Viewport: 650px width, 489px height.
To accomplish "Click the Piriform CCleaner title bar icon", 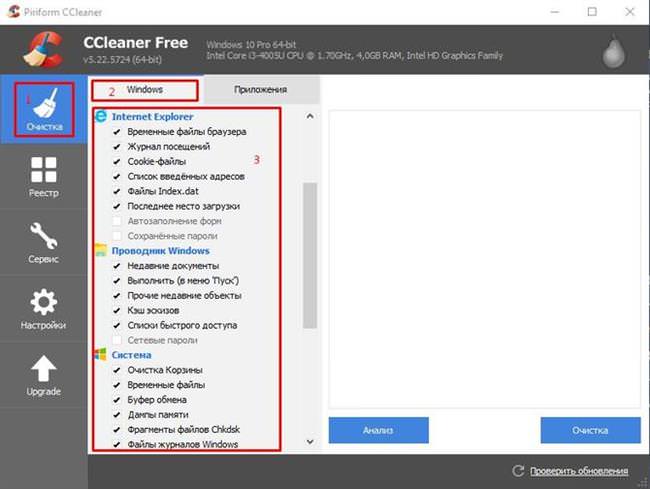I will (x=13, y=12).
